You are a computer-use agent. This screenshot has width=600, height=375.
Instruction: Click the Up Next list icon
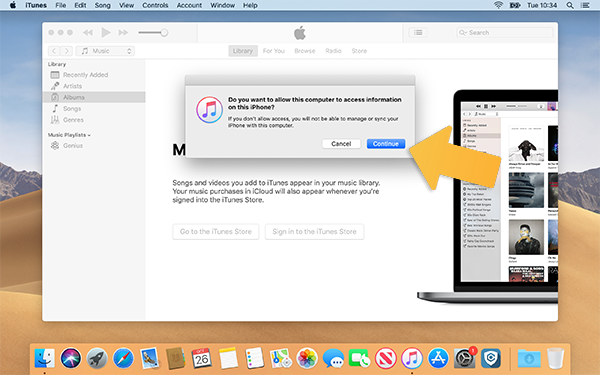click(418, 33)
